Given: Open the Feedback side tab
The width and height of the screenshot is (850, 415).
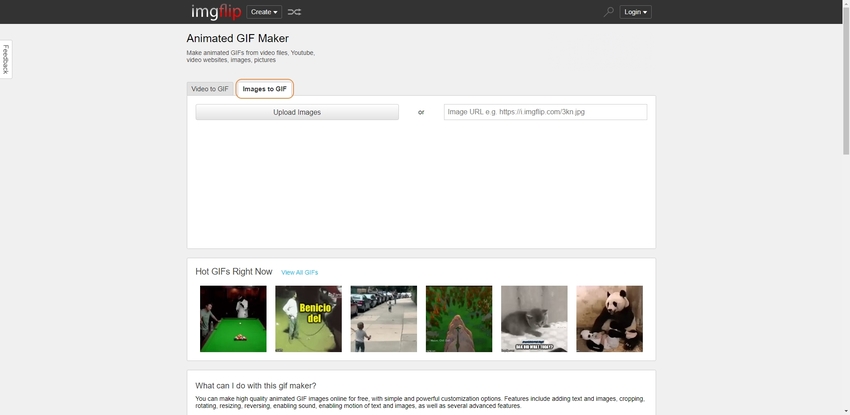Looking at the screenshot, I should tap(5, 60).
